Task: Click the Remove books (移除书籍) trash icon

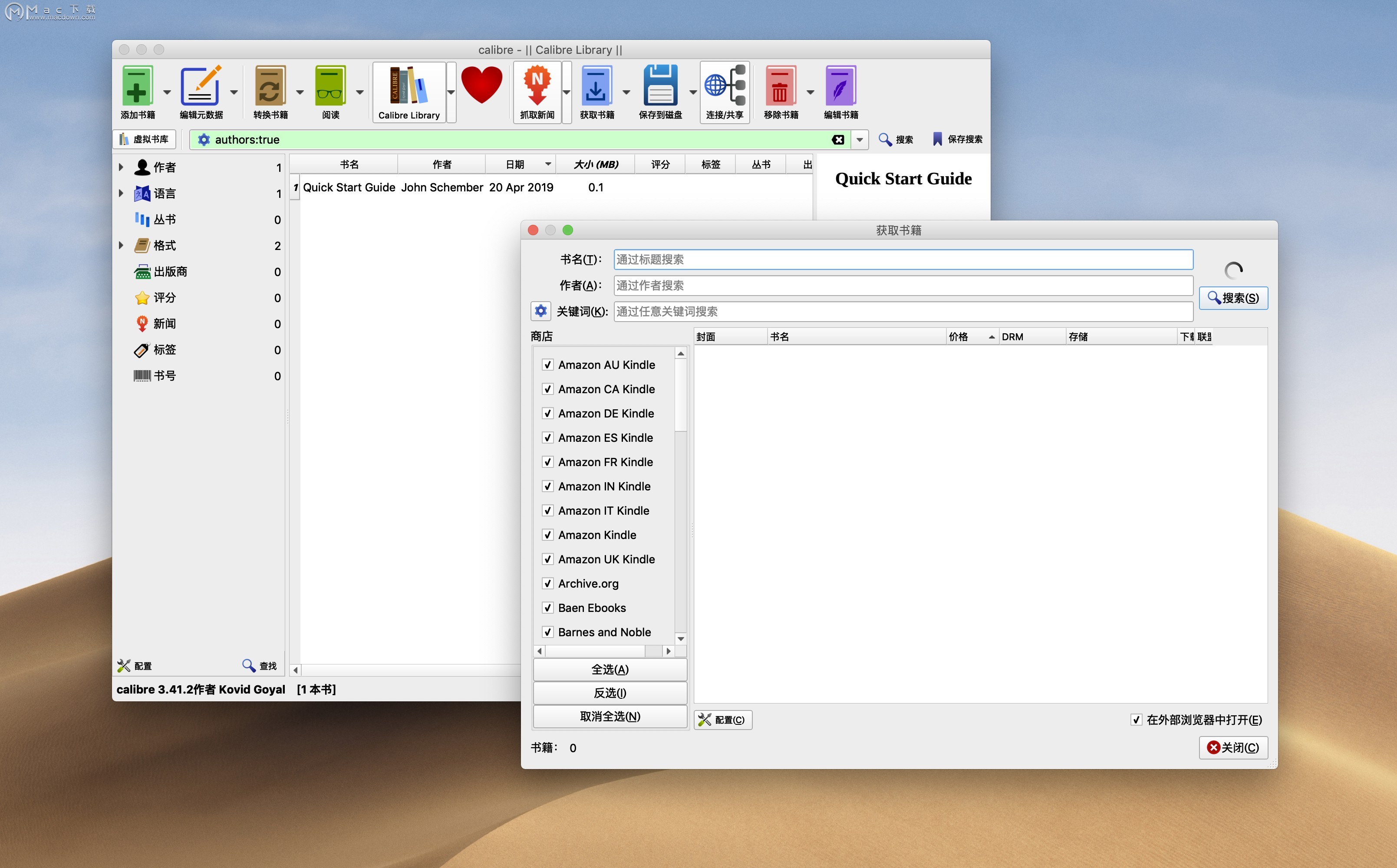Action: [780, 86]
